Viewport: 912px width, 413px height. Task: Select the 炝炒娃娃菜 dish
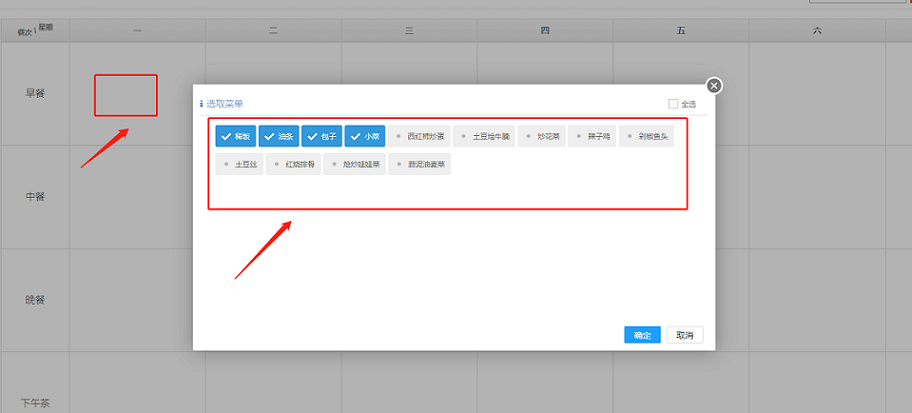point(352,164)
